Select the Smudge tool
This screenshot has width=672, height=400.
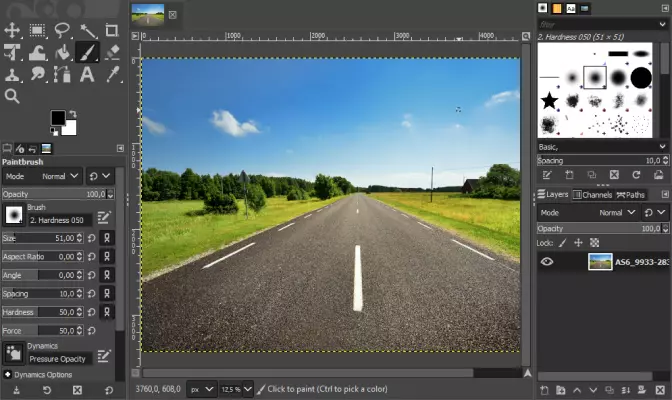click(37, 75)
